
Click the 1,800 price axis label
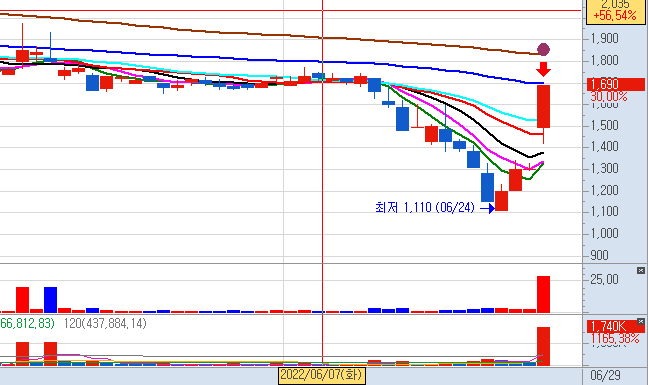pyautogui.click(x=605, y=61)
